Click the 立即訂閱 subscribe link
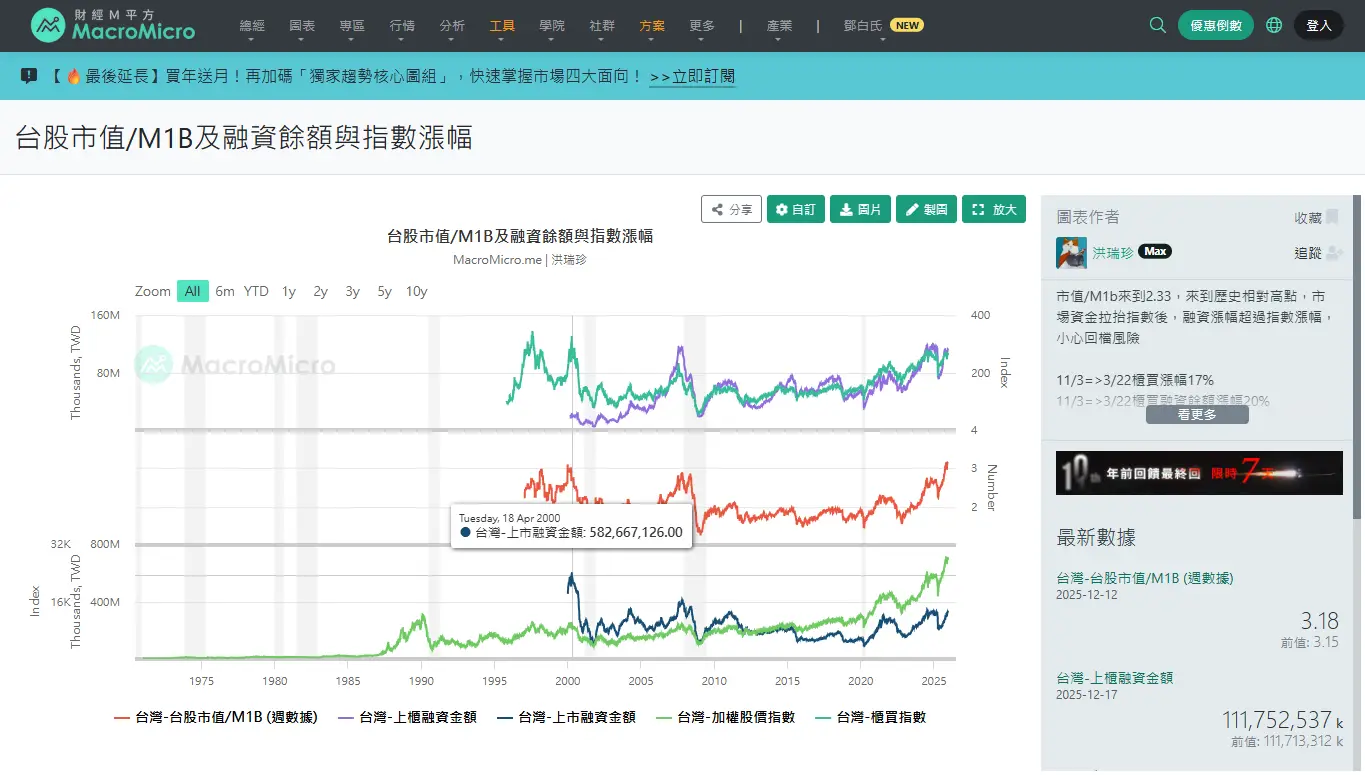 click(692, 77)
